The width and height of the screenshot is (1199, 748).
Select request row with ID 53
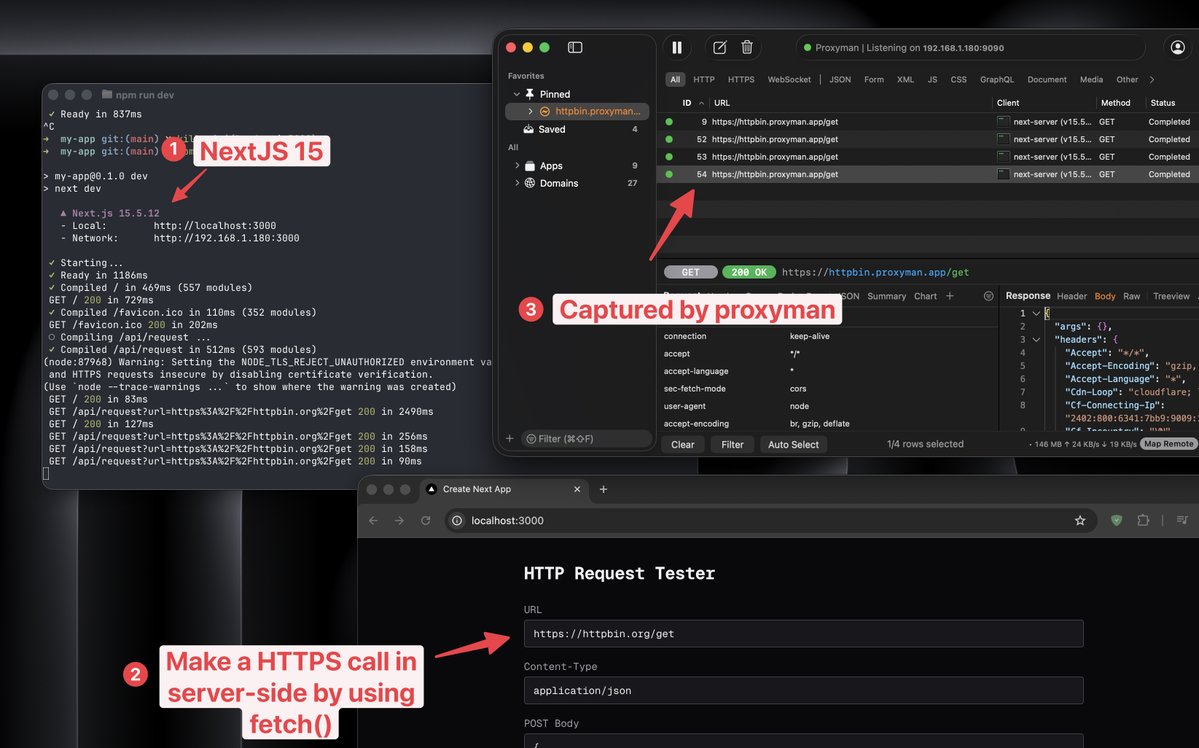(x=928, y=157)
